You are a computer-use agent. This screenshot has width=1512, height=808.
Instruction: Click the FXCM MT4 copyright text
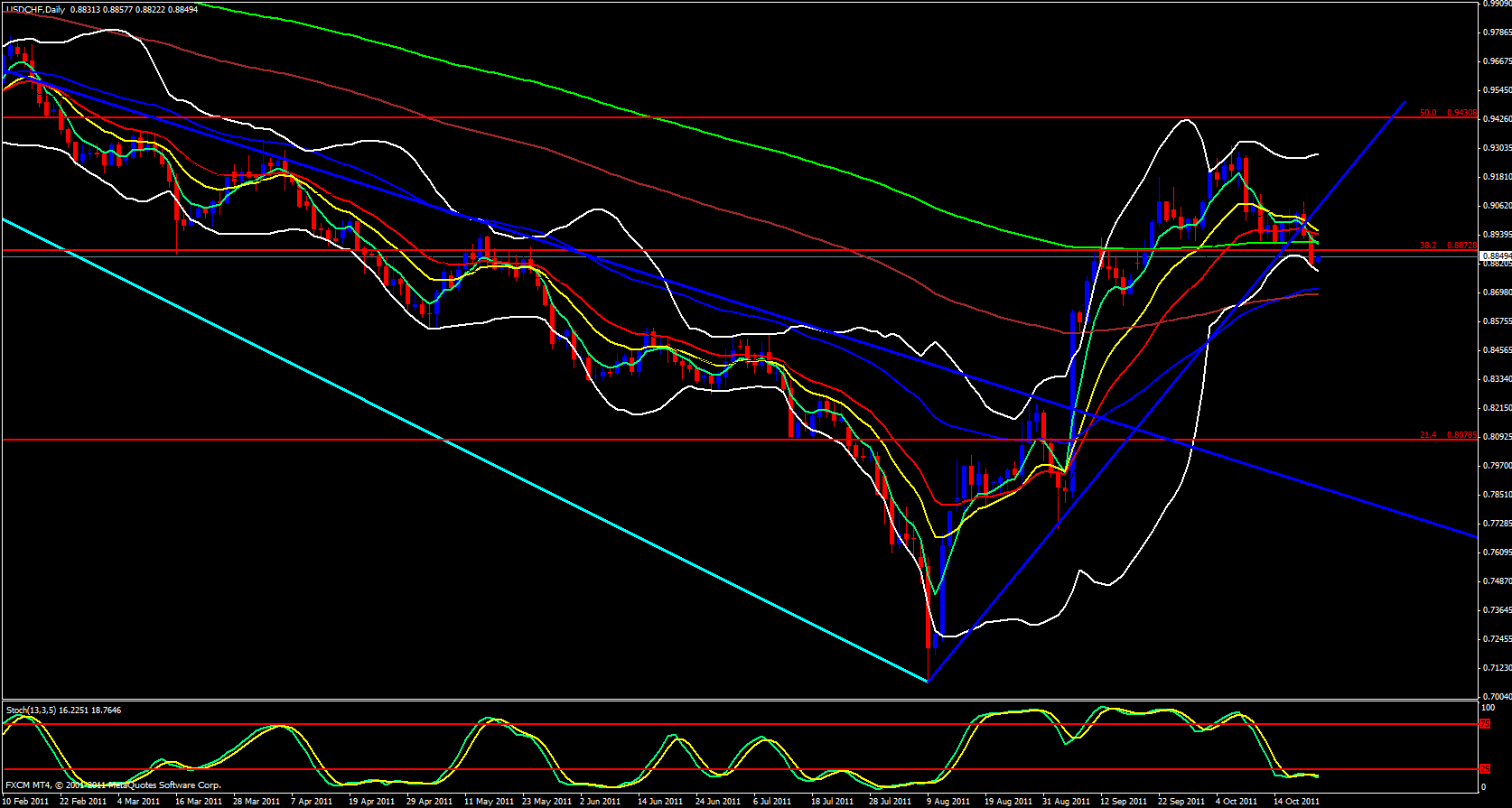113,785
